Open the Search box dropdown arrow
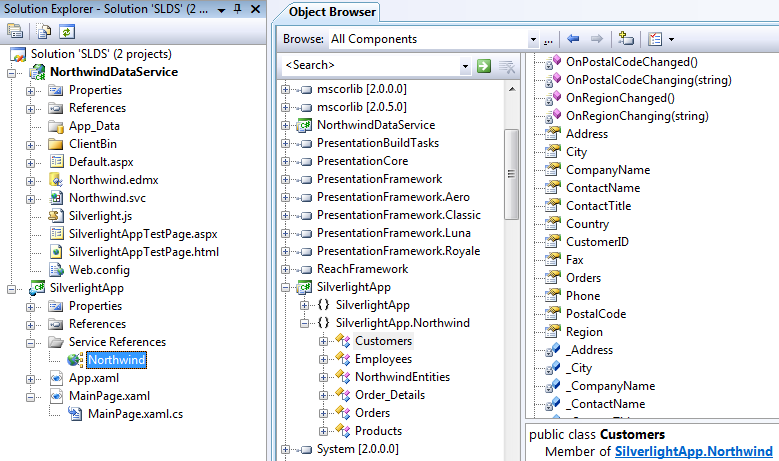The image size is (779, 461). (465, 66)
